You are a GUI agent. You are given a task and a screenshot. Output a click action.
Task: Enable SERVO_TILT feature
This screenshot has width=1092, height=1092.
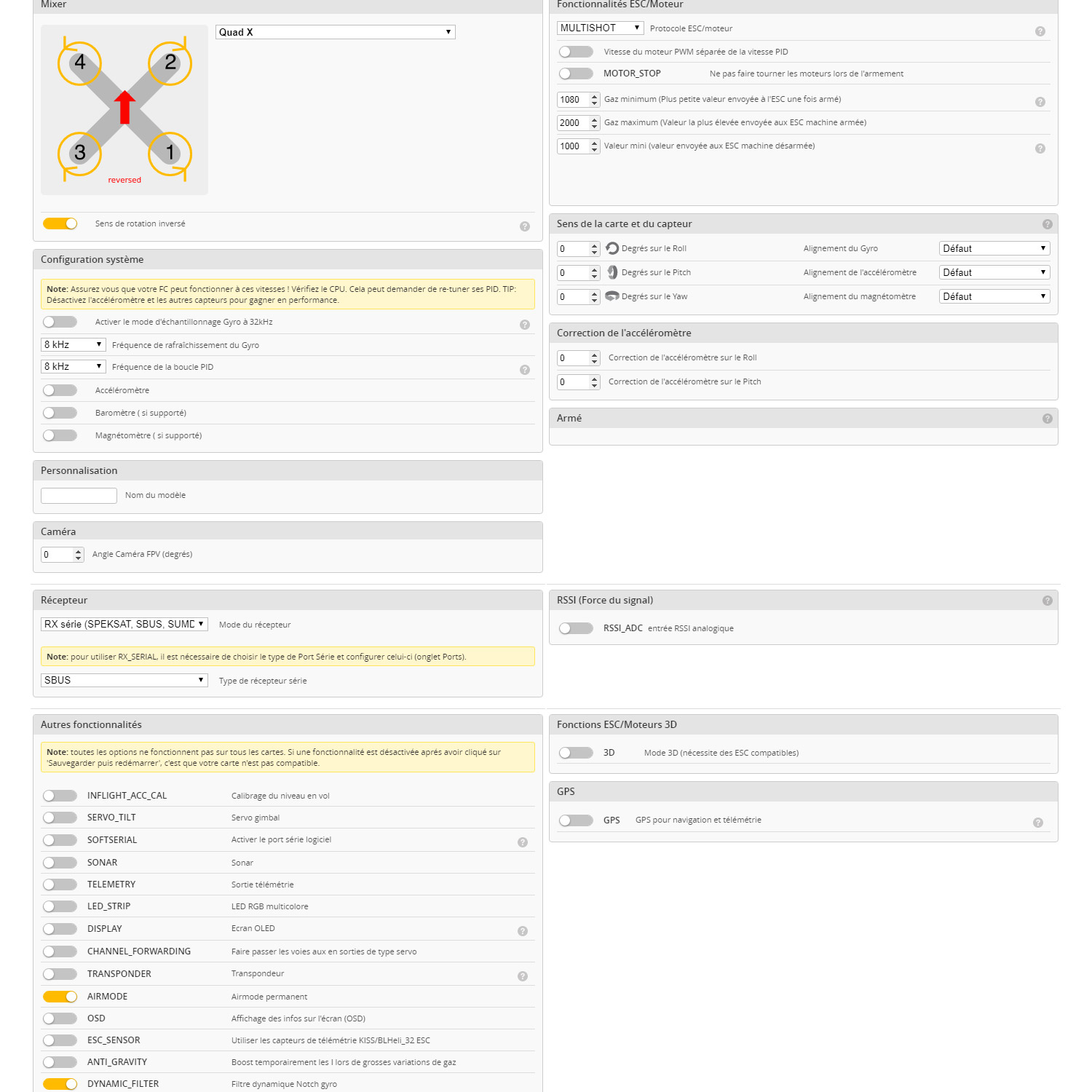[x=60, y=818]
